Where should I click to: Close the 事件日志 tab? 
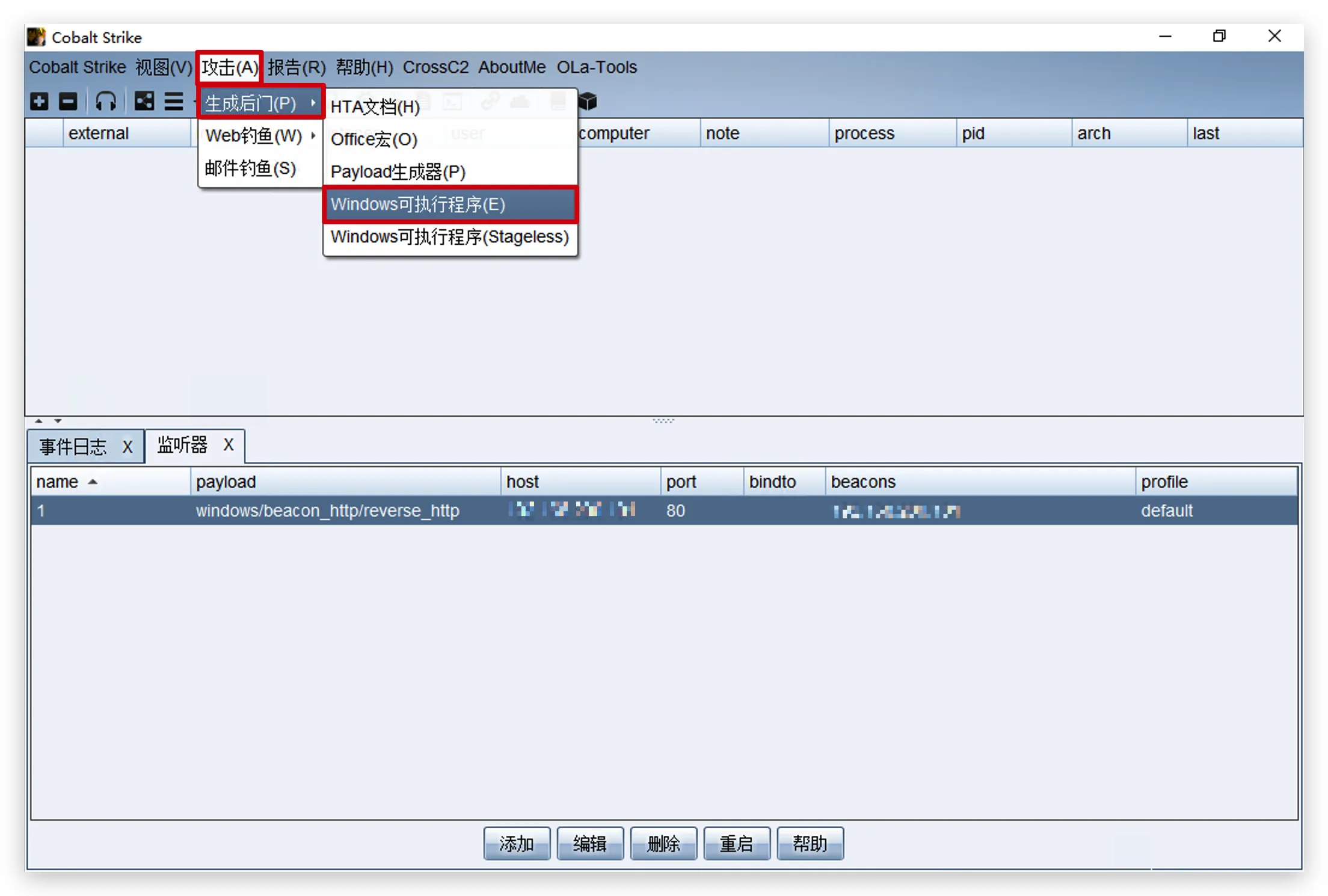pos(127,447)
